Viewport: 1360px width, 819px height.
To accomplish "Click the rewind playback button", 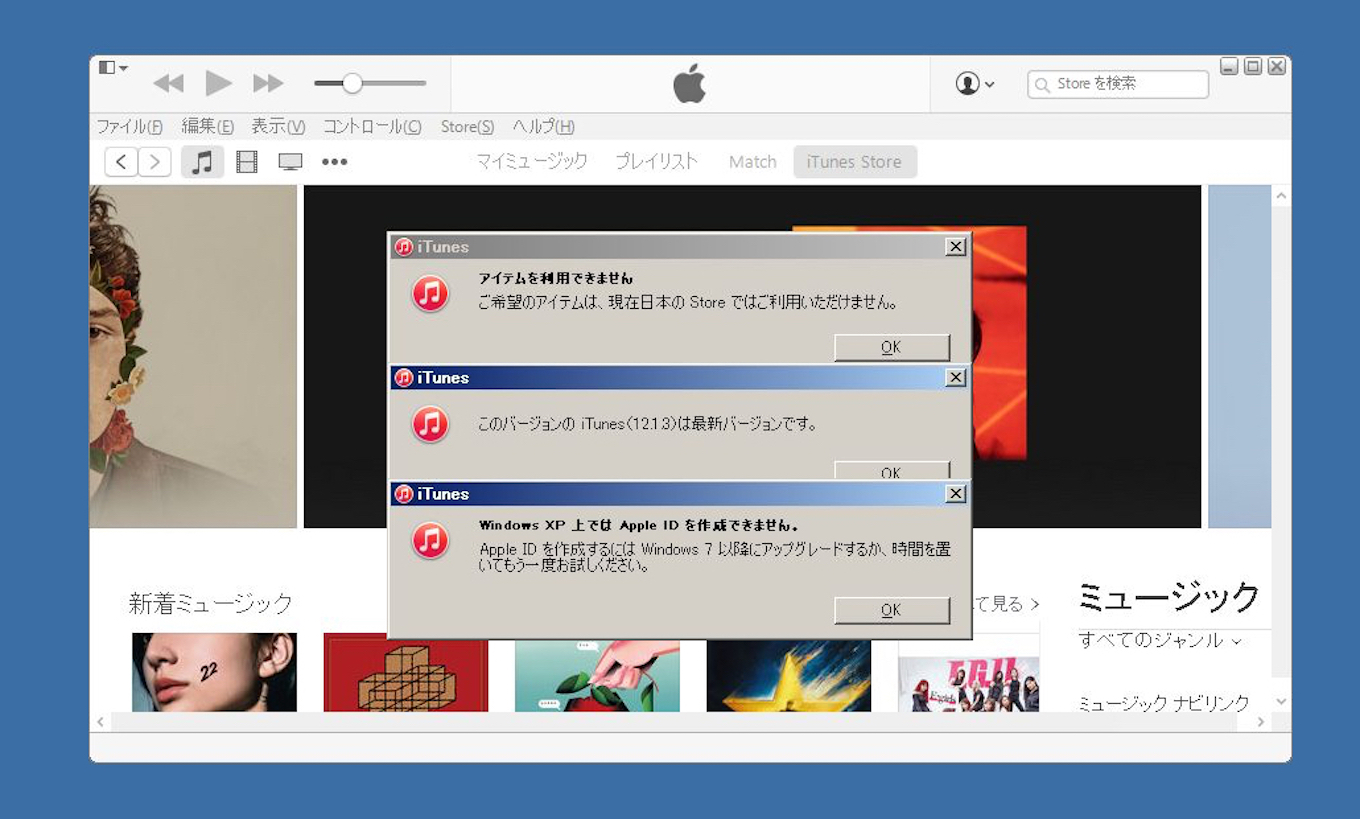I will pos(168,84).
